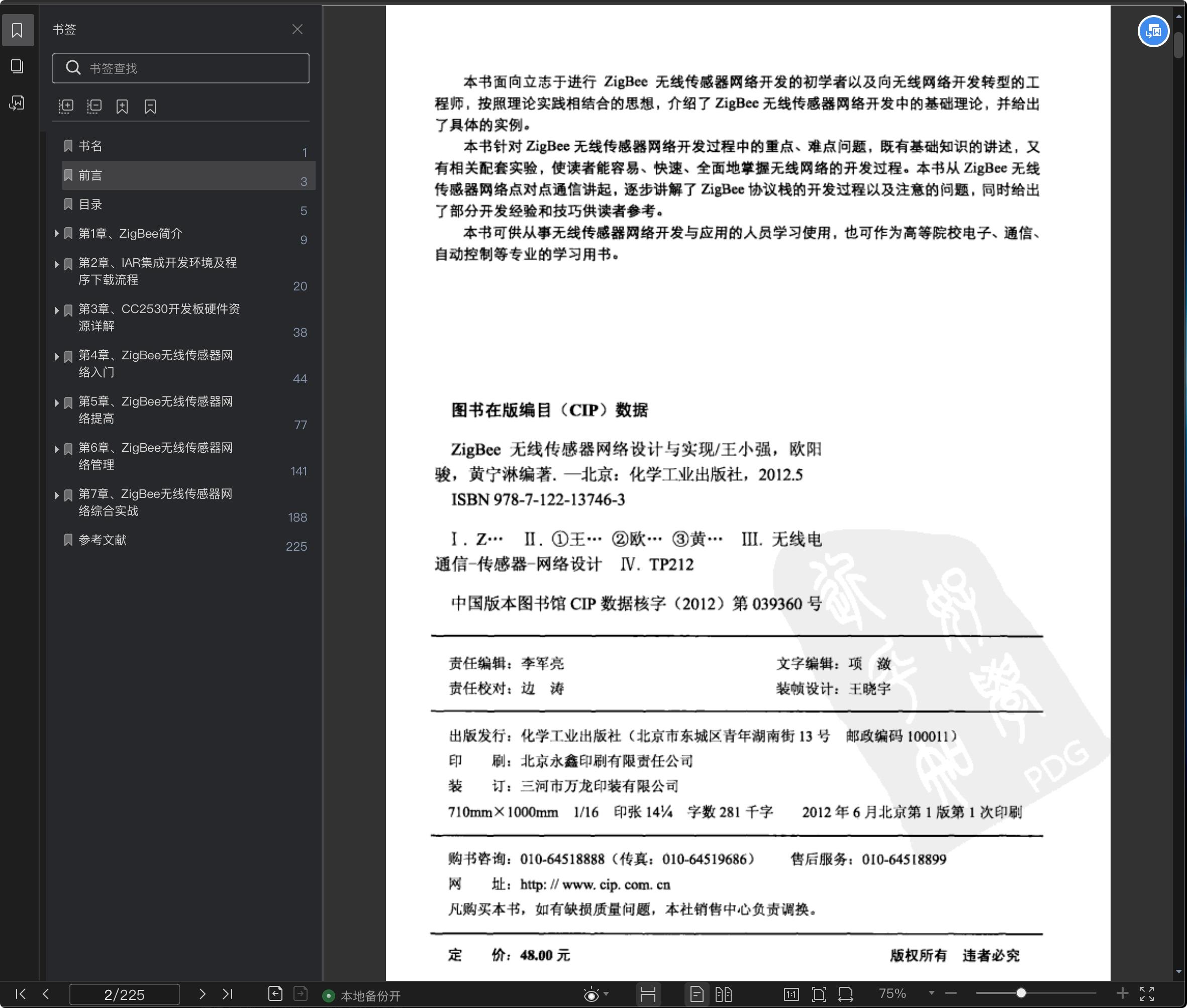Expand all bookmarks icon

(x=66, y=107)
